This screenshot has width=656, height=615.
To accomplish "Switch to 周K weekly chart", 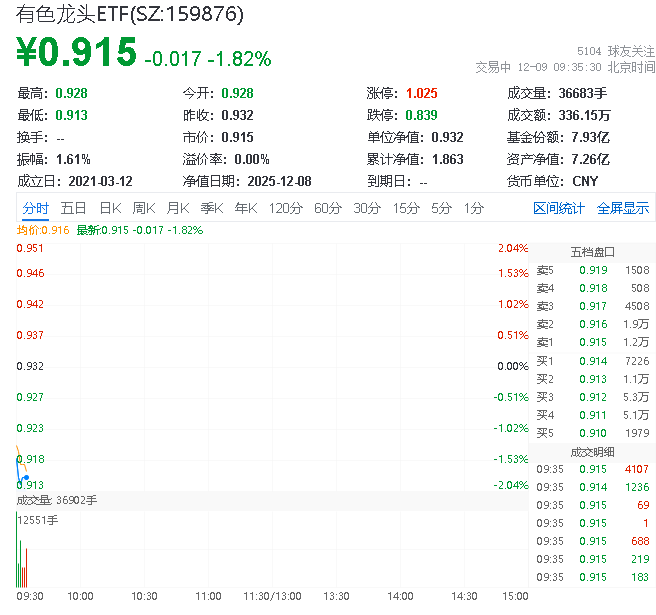I will pyautogui.click(x=144, y=208).
